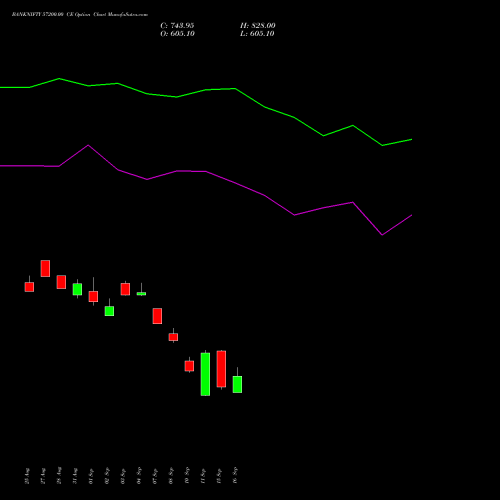This screenshot has height=500, width=500.
Task: Select the open value O: 605.10
Action: (x=177, y=34)
